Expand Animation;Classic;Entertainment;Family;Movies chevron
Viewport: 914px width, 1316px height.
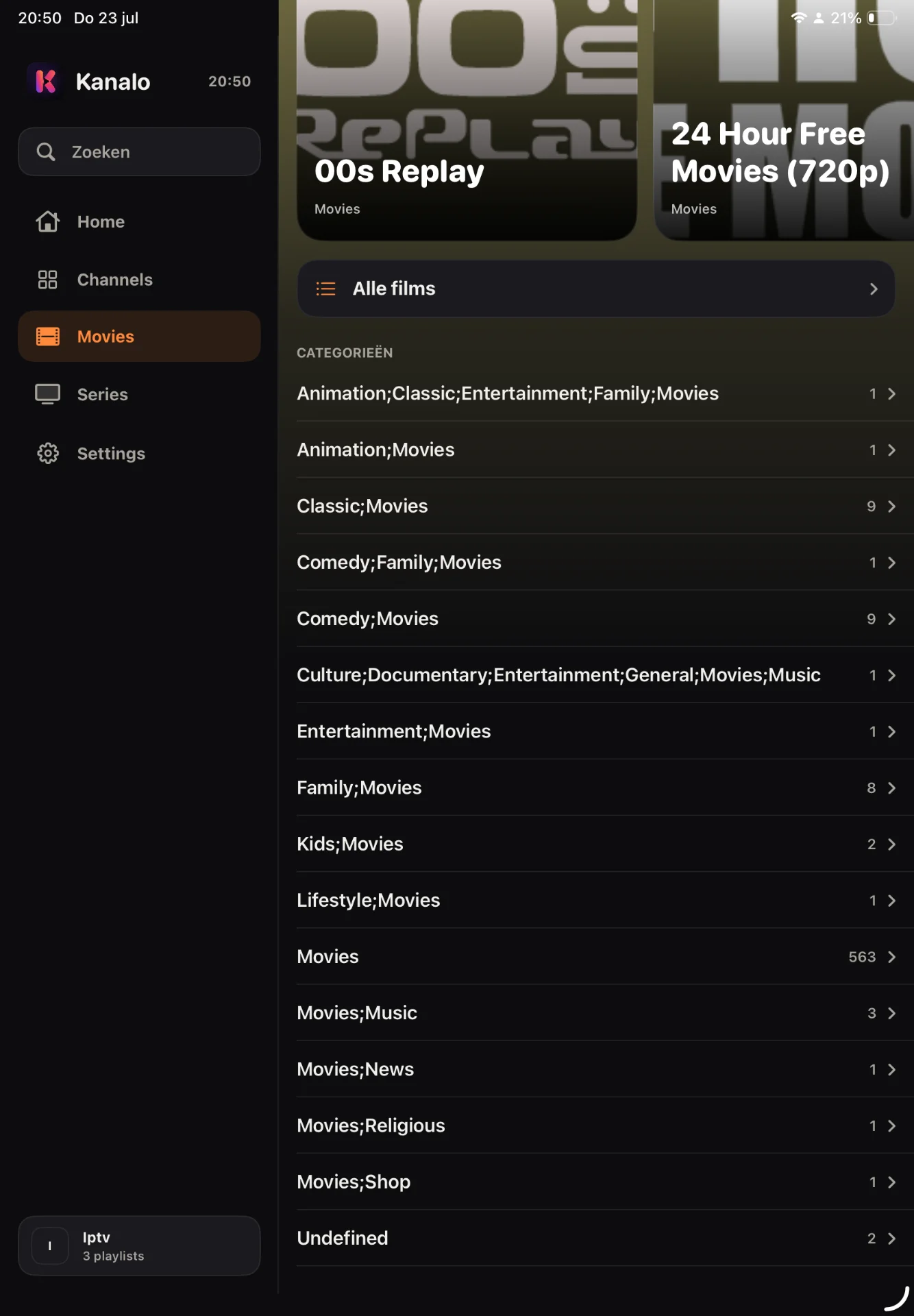pyautogui.click(x=891, y=393)
